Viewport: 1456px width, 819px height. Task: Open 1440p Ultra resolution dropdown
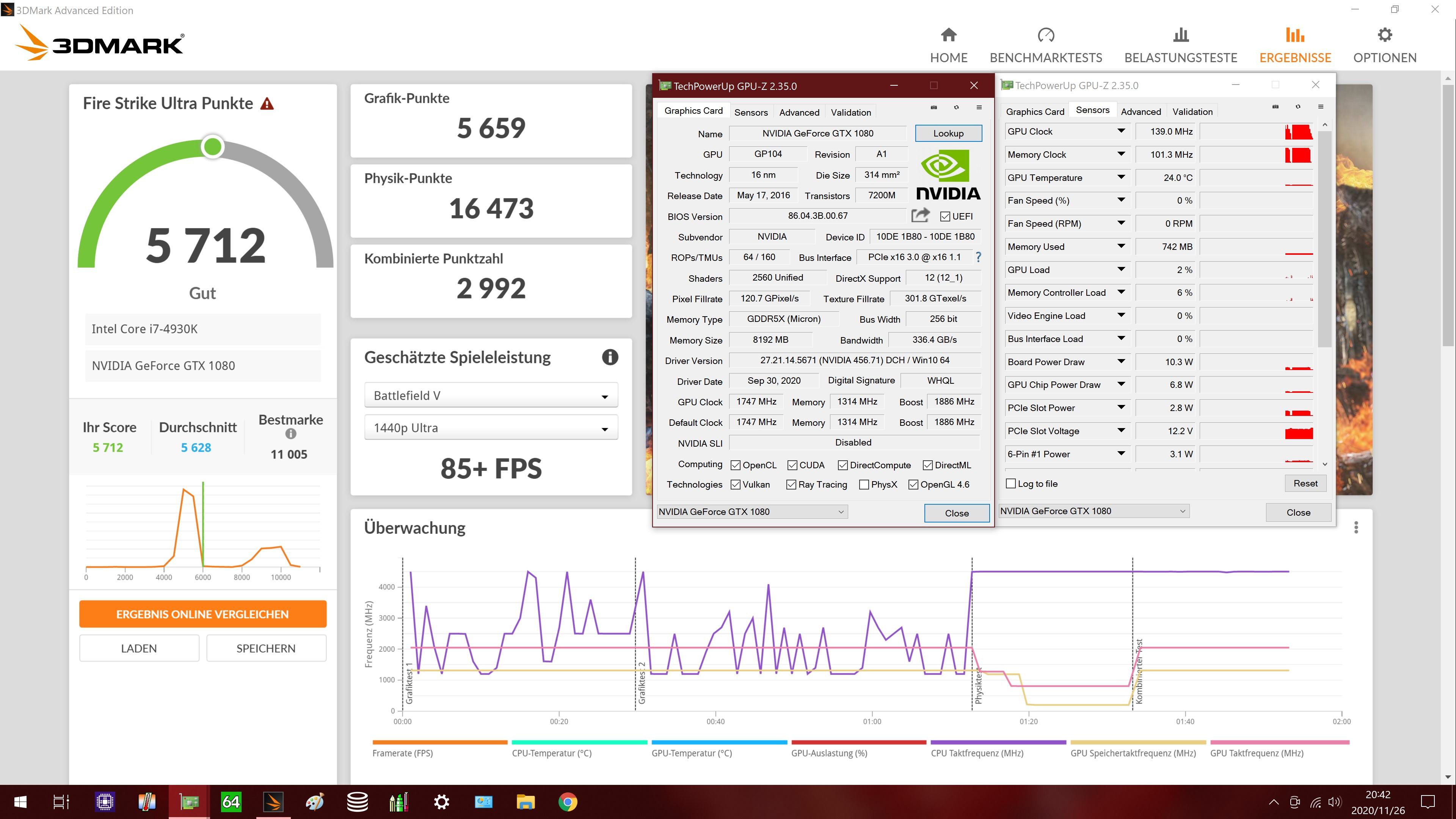coord(491,428)
